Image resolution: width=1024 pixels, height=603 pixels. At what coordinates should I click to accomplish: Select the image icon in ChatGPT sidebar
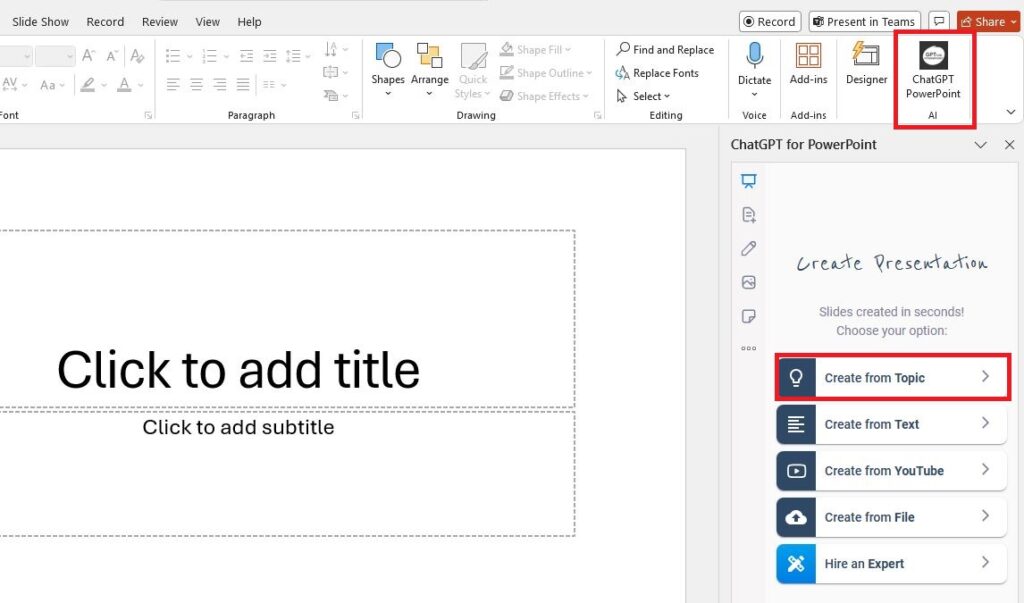tap(748, 282)
